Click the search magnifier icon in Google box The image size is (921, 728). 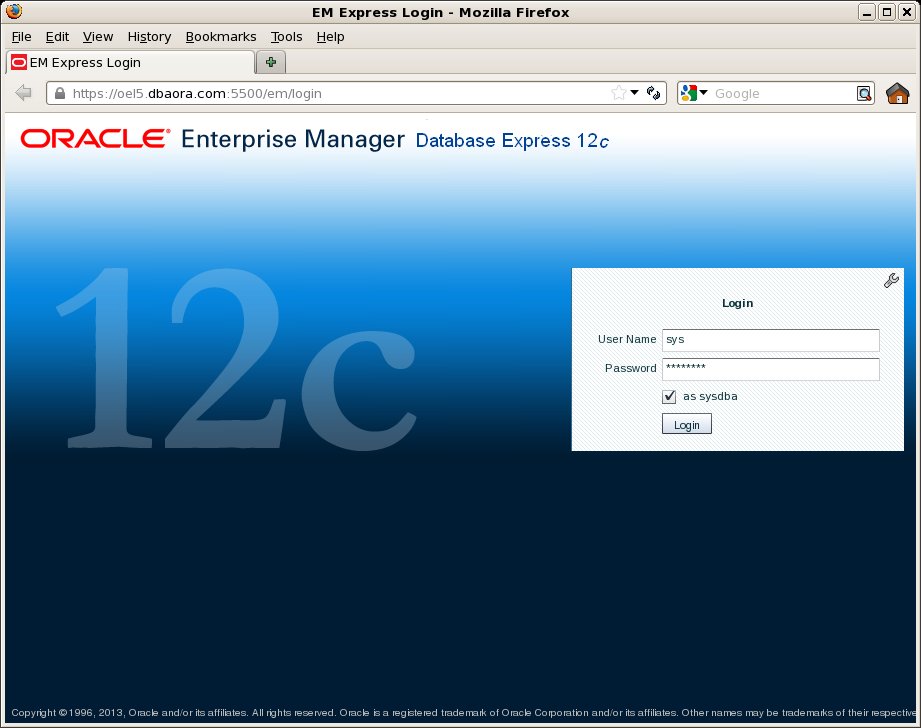863,93
